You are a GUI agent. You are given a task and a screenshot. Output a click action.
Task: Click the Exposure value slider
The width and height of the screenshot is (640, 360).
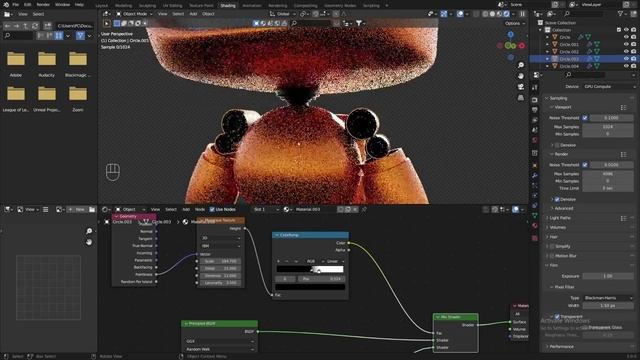[608, 276]
